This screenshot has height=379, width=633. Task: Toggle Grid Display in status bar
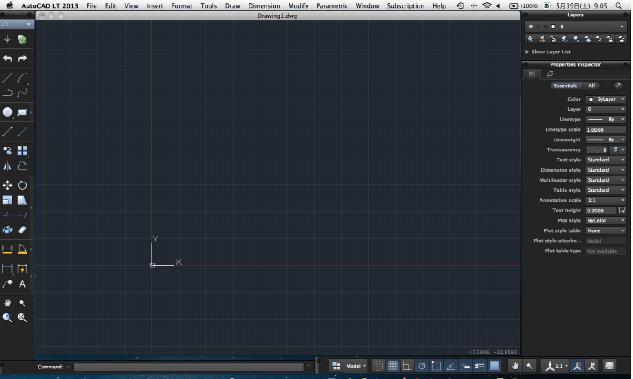tap(393, 366)
